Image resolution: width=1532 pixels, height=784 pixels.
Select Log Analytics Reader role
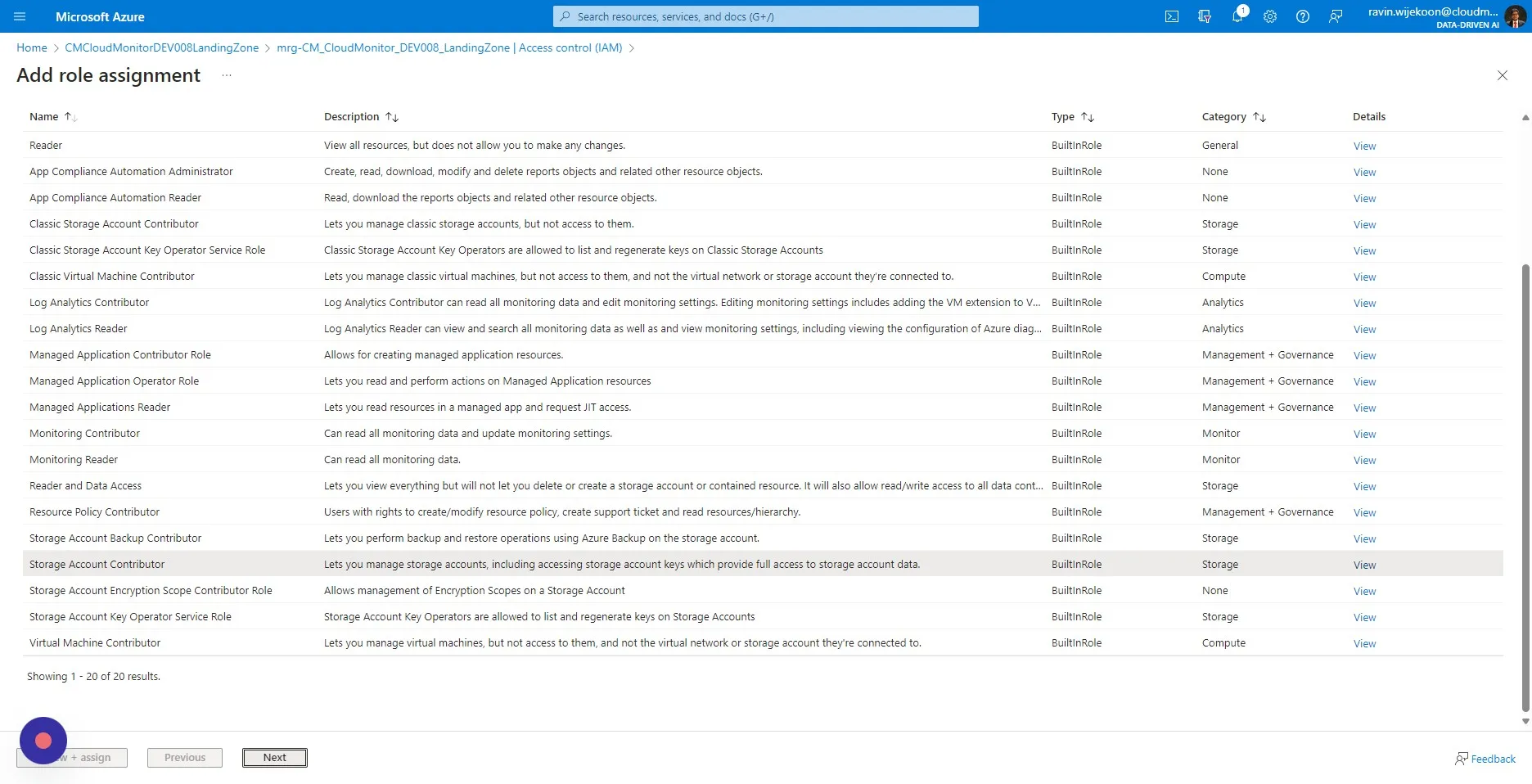point(763,328)
